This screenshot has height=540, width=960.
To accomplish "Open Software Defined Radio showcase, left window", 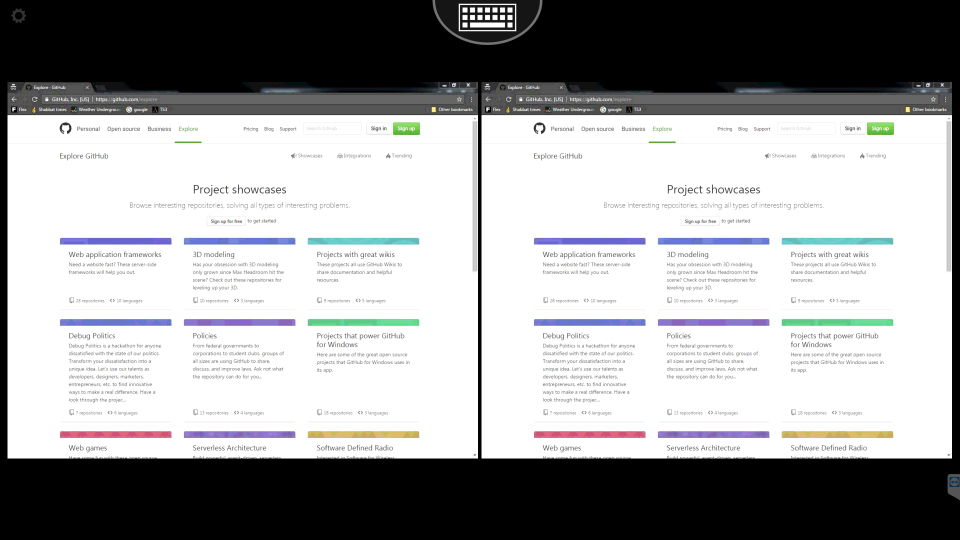I will (x=354, y=448).
